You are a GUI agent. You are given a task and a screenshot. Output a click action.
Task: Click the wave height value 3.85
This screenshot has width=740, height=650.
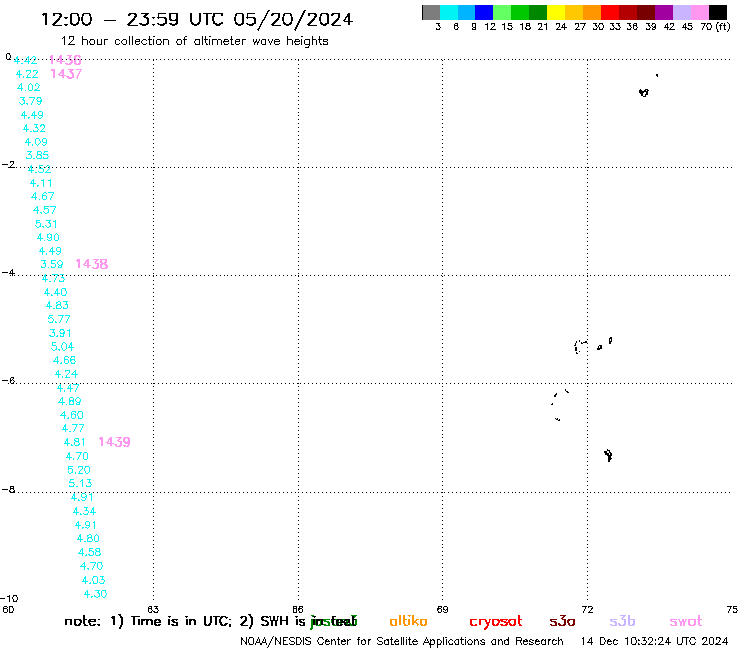[37, 155]
